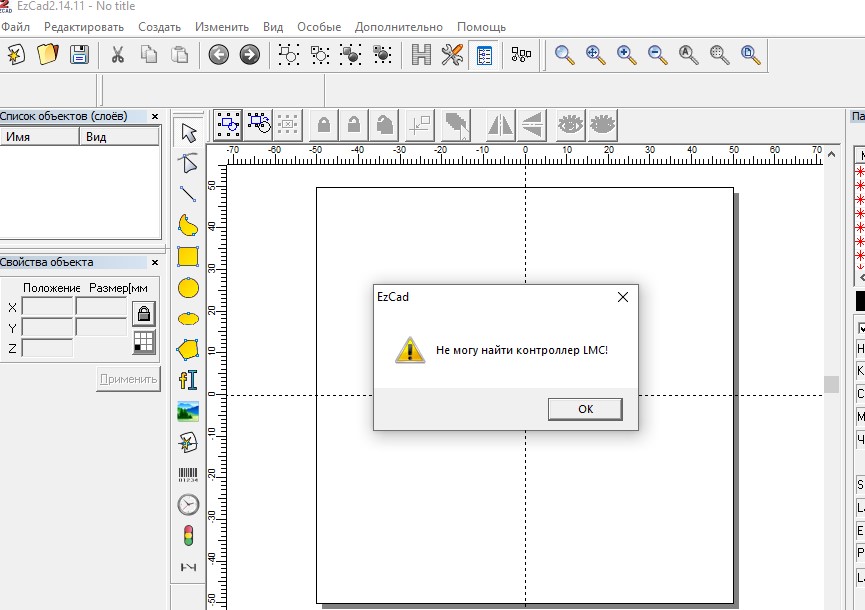The width and height of the screenshot is (865, 610).
Task: Select the rectangle drawing tool
Action: point(188,257)
